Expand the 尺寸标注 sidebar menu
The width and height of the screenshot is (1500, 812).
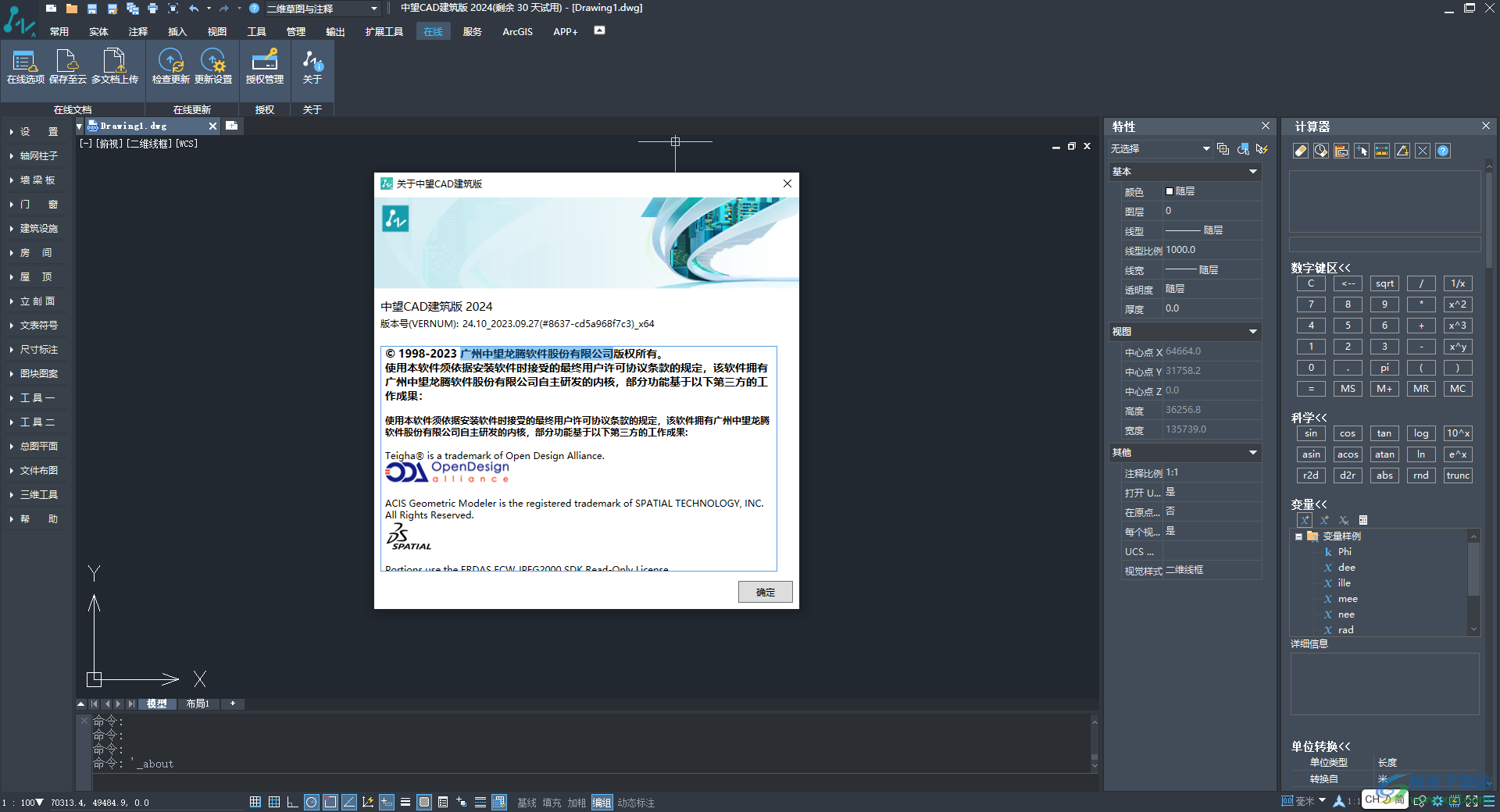point(35,350)
